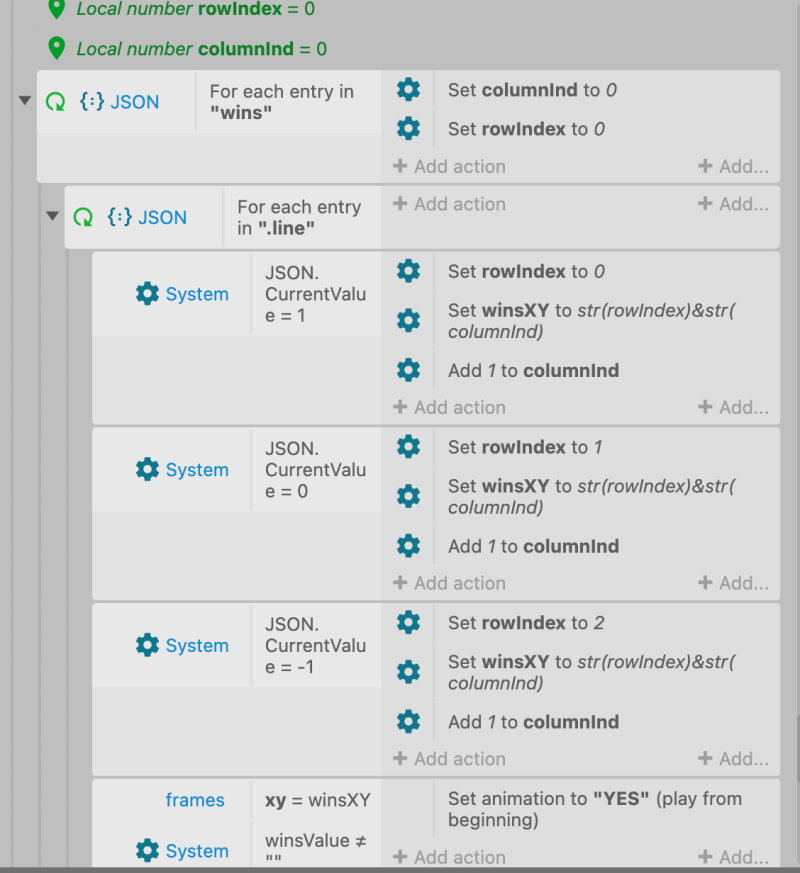Viewport: 800px width, 873px height.
Task: Select the System gear icon for CurrentValue = -1
Action: pyautogui.click(x=147, y=645)
